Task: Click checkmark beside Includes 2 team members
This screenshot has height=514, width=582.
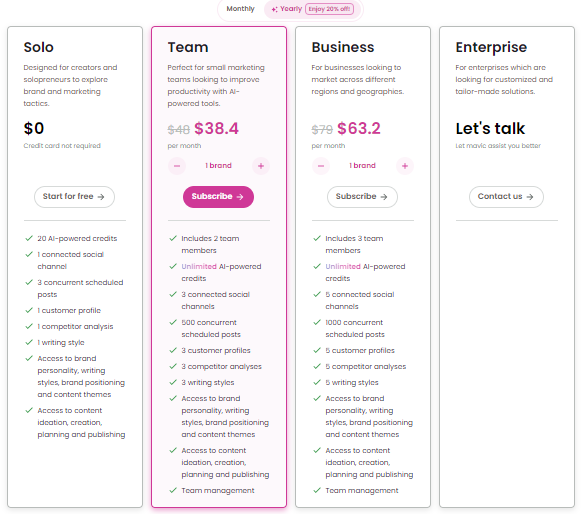Action: click(173, 238)
